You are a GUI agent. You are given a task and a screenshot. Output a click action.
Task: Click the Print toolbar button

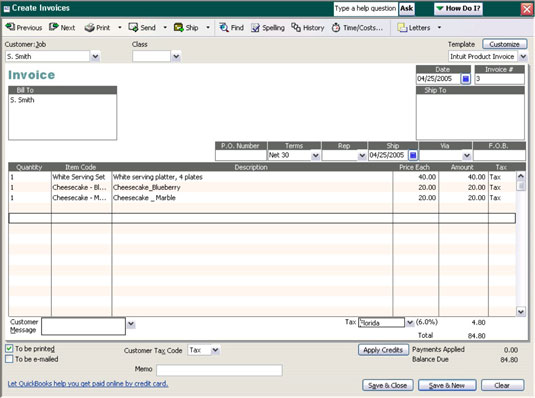click(x=98, y=28)
